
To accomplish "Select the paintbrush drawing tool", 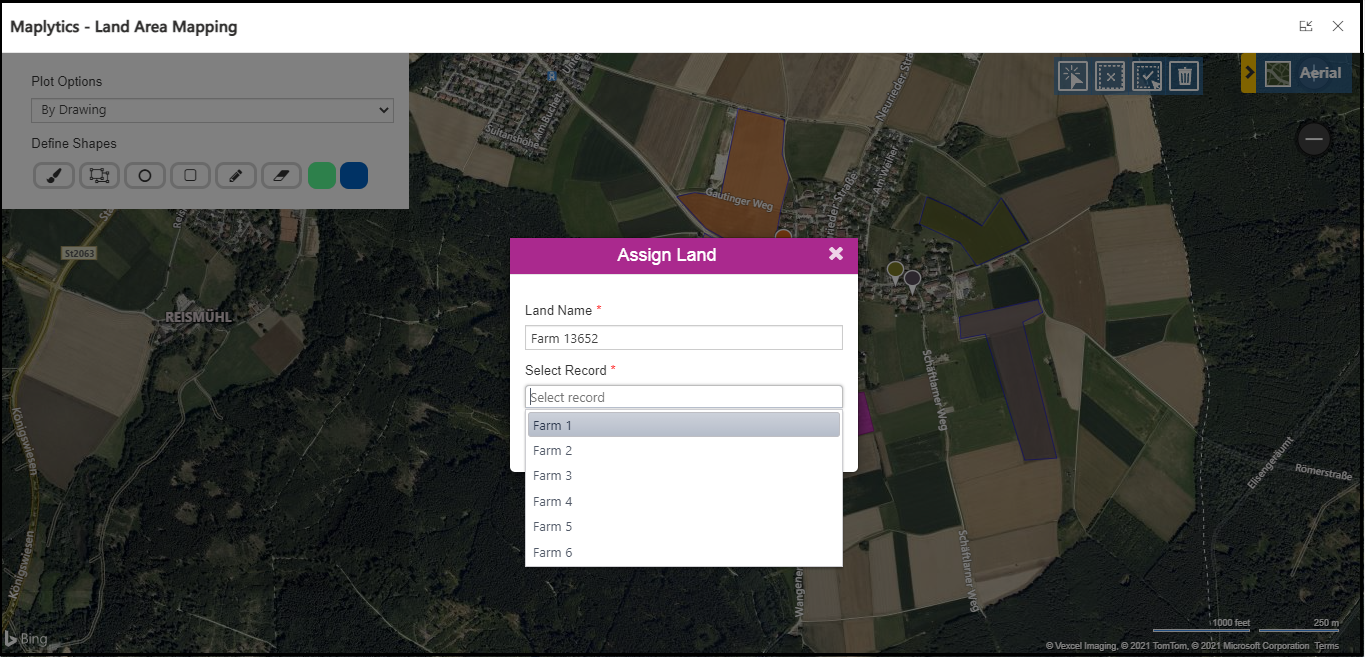I will [54, 176].
